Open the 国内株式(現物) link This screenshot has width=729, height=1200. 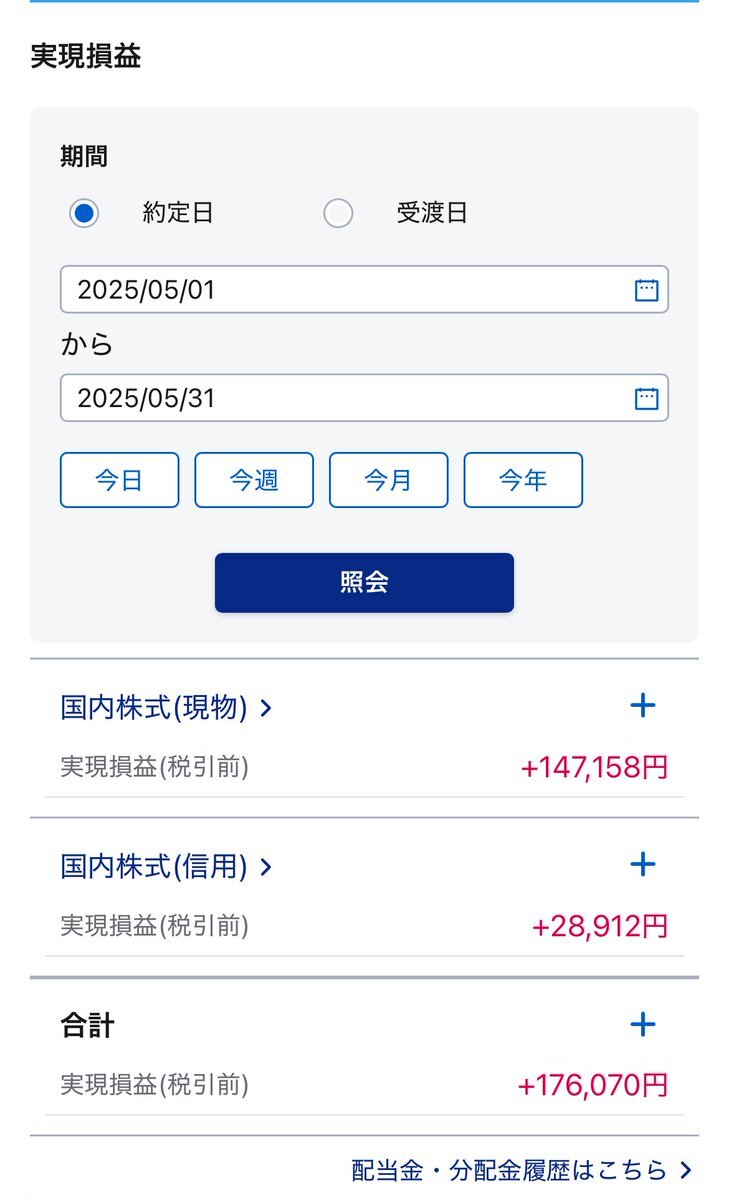(x=153, y=708)
